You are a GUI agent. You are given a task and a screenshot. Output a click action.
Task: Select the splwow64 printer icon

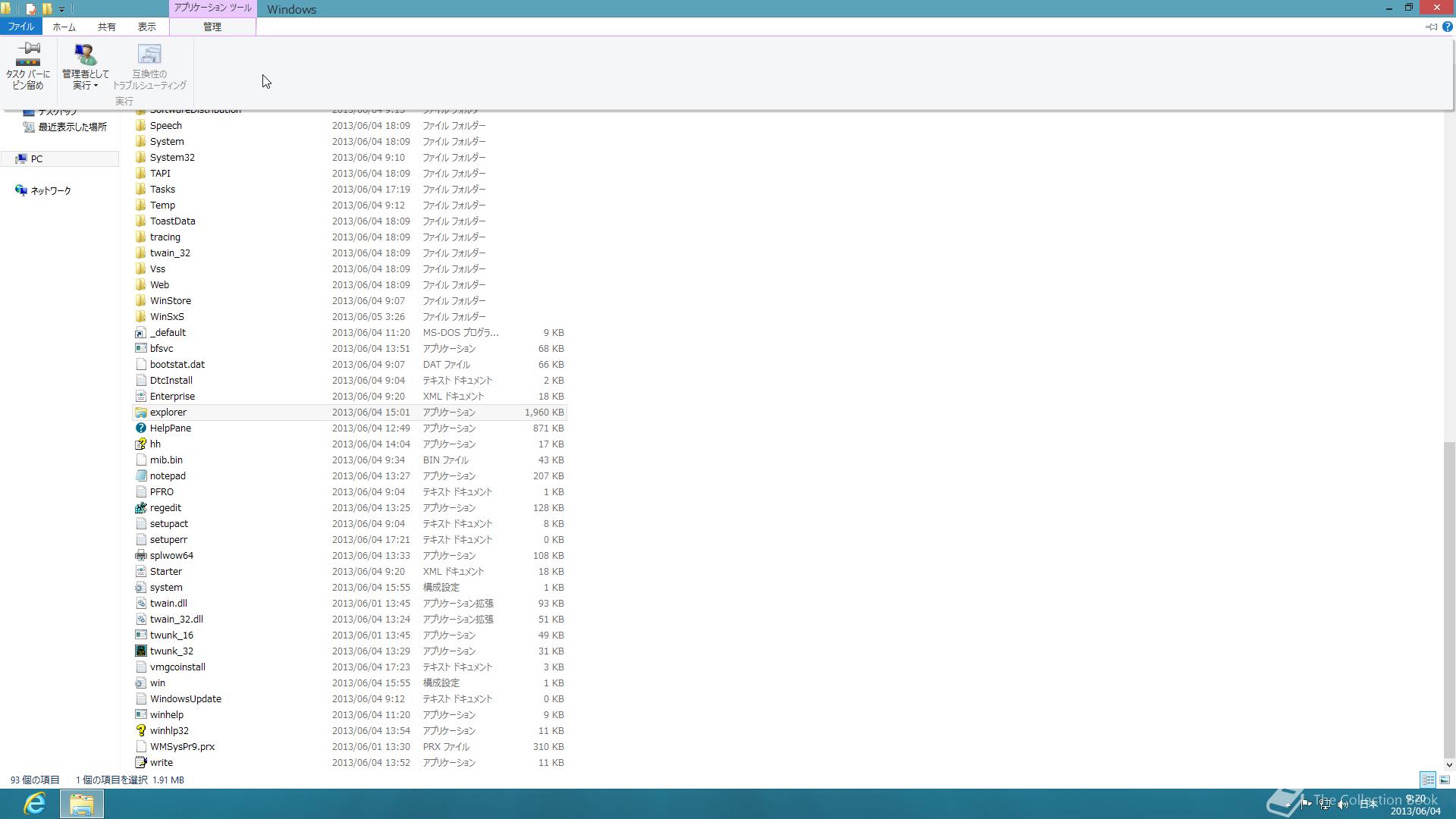tap(140, 556)
